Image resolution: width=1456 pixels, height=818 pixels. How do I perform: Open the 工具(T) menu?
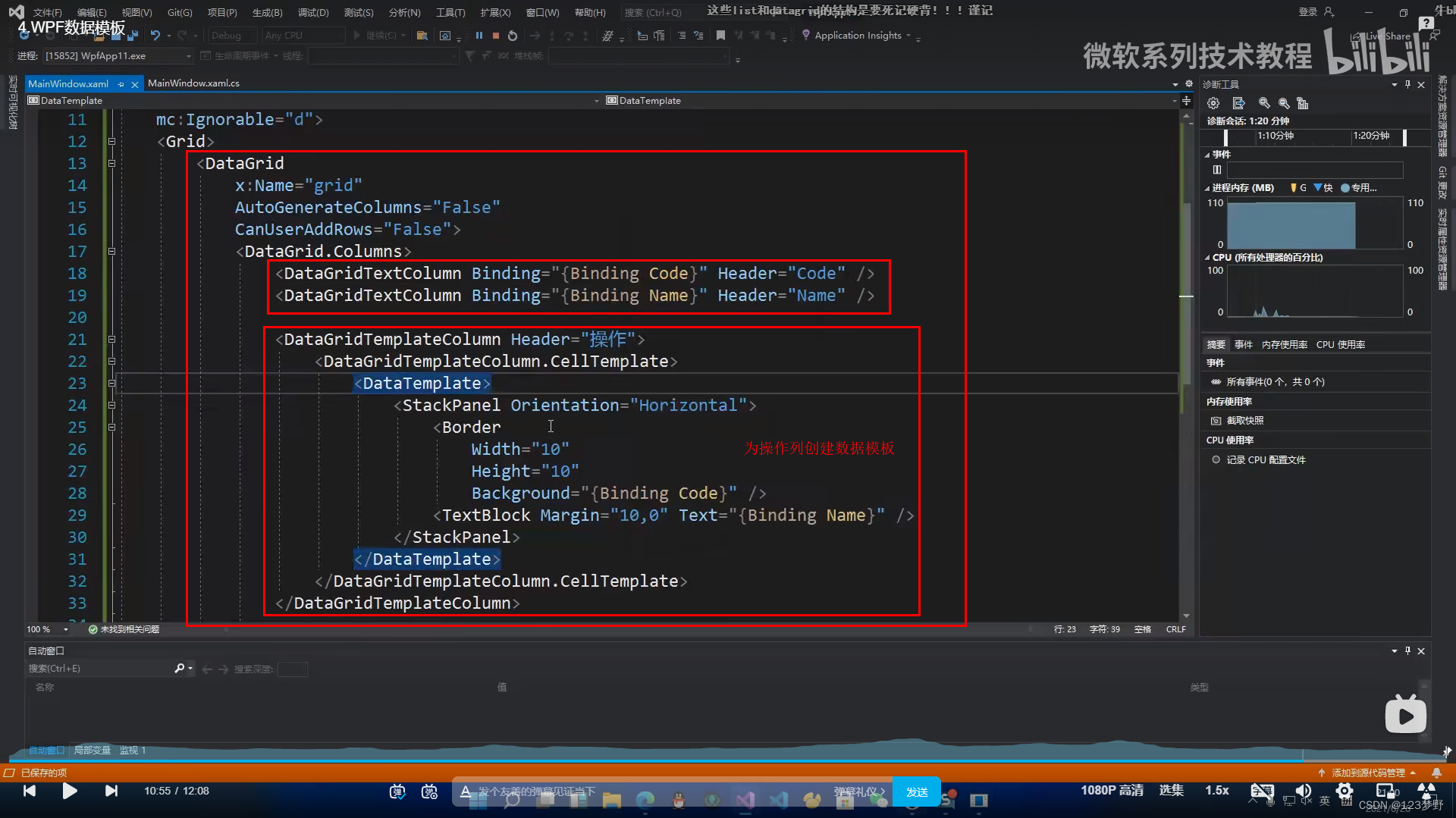pyautogui.click(x=450, y=13)
